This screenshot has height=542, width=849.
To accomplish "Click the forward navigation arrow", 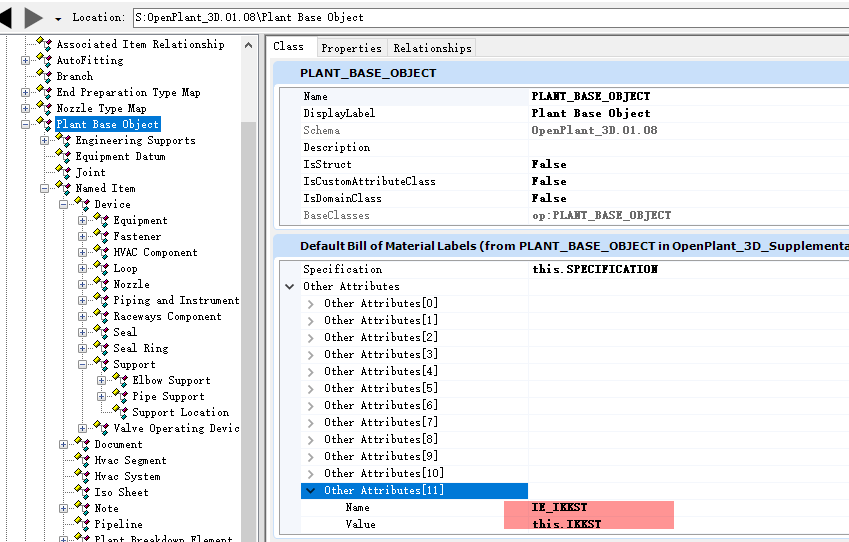I will (x=33, y=17).
